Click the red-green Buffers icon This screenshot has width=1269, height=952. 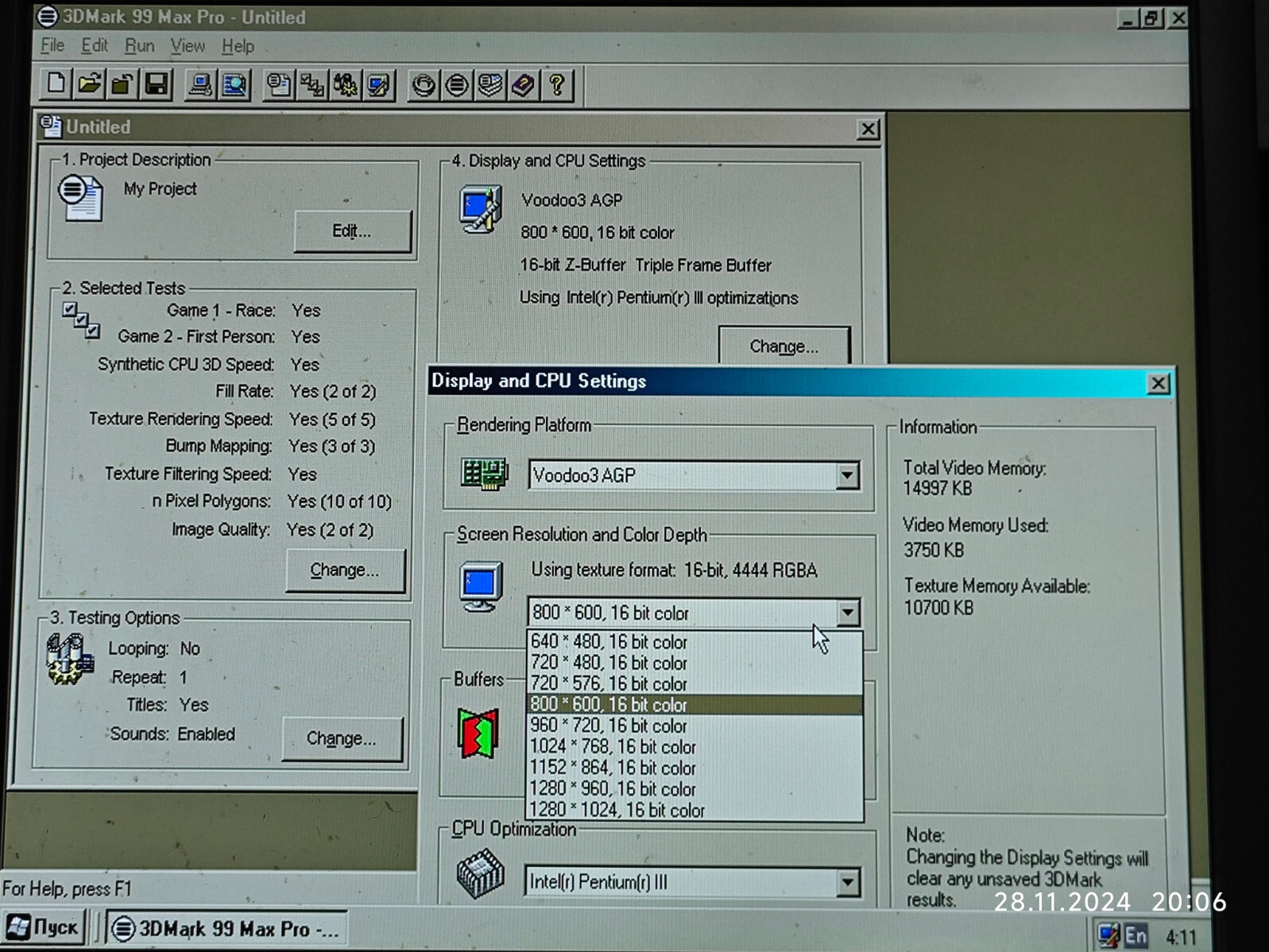[x=478, y=733]
